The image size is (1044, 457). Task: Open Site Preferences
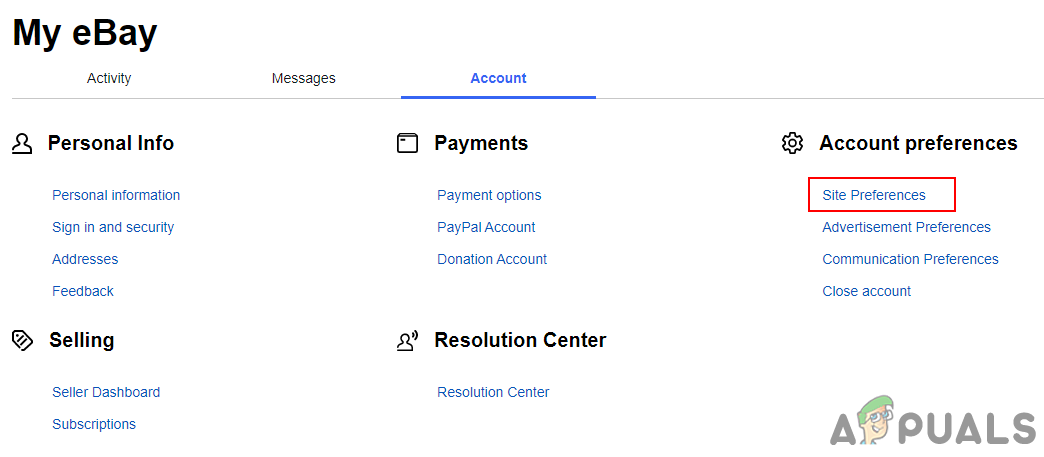point(874,195)
